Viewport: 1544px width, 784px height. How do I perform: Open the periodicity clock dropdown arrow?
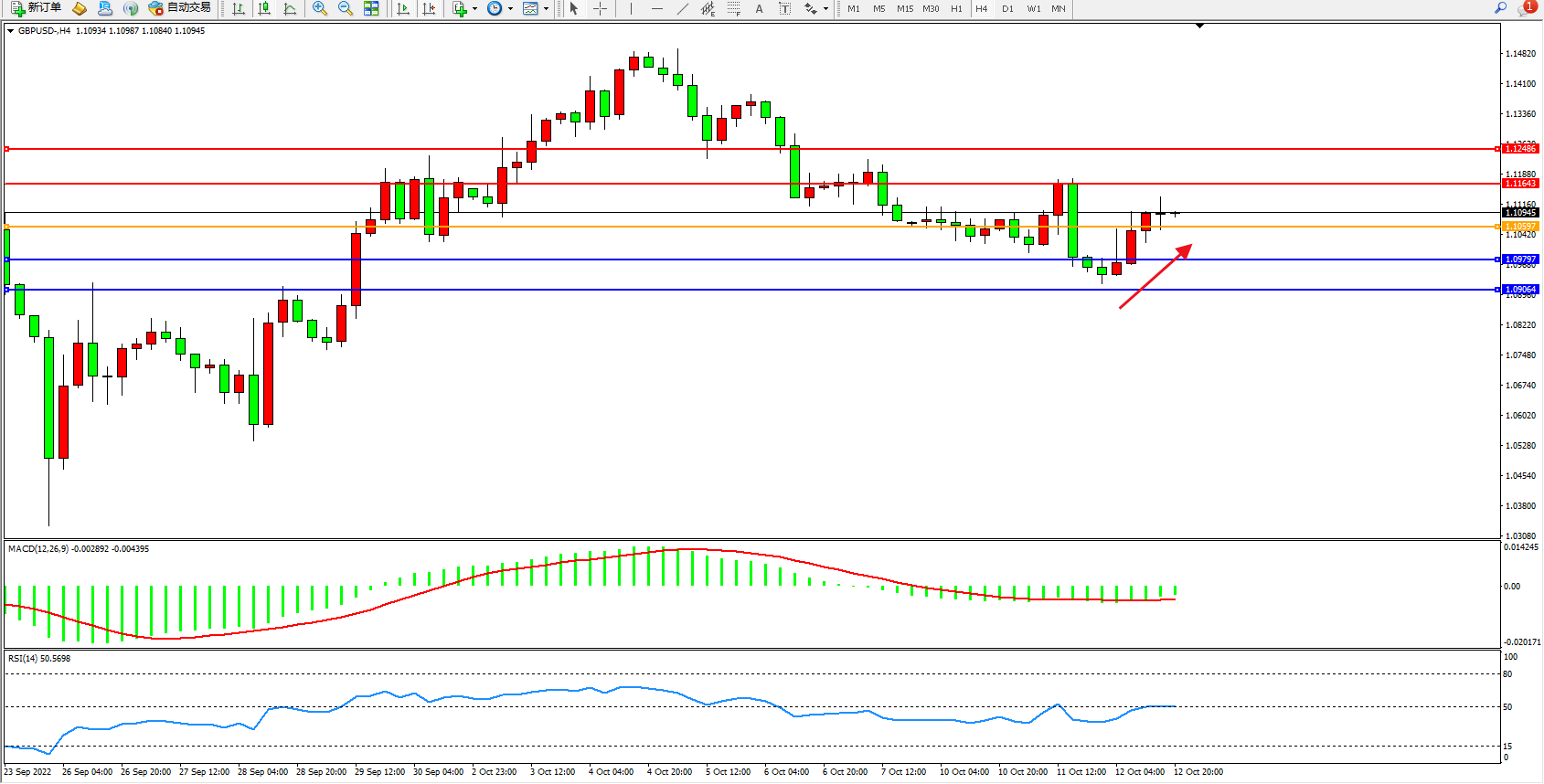[x=510, y=9]
